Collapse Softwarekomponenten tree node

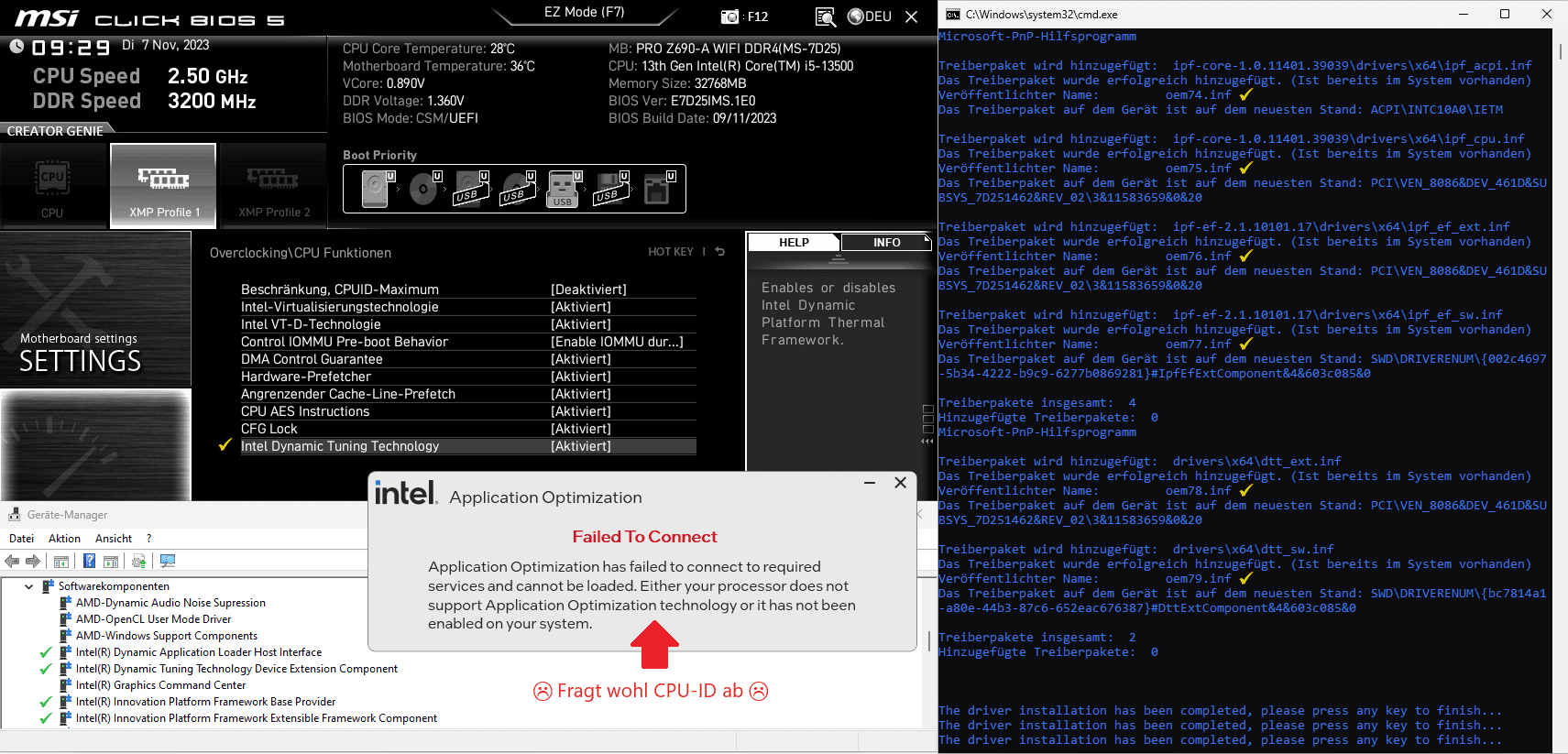click(28, 586)
